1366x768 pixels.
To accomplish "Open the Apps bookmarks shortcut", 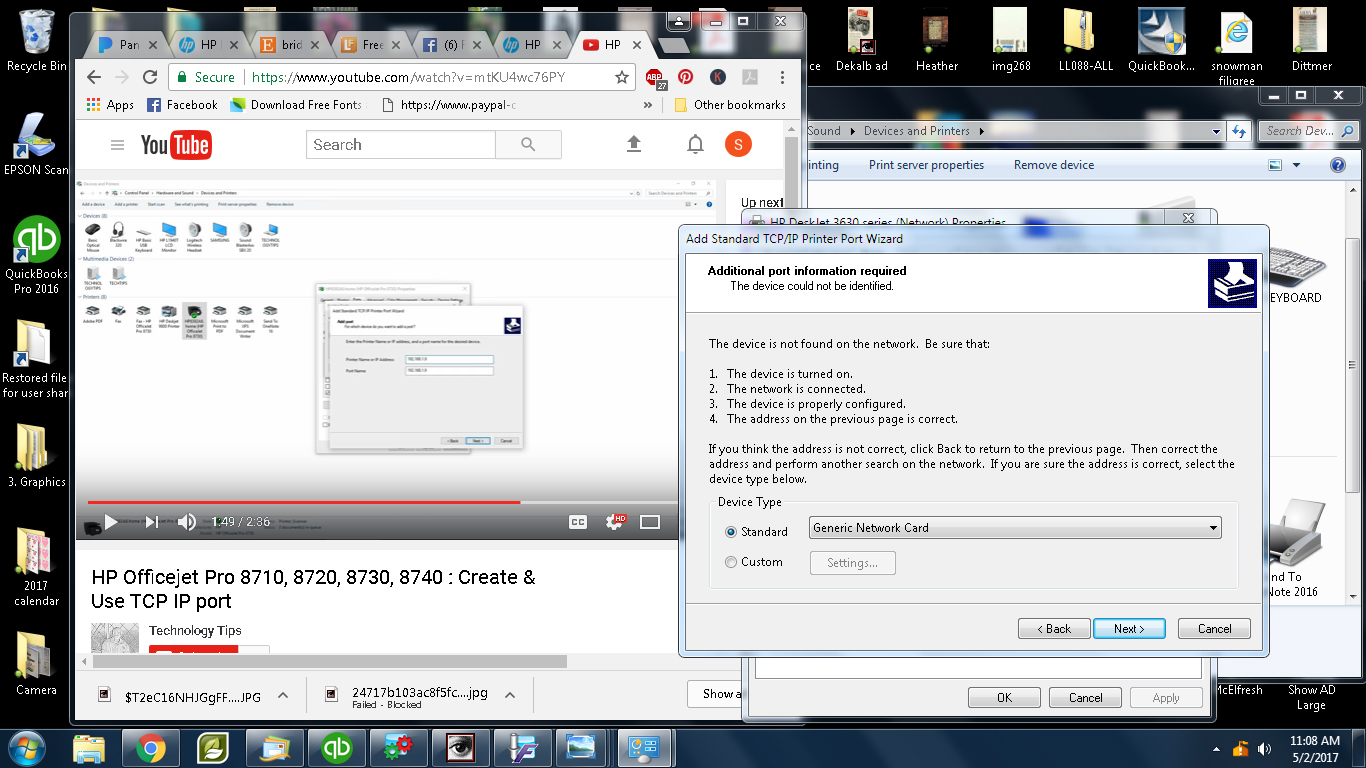I will [110, 105].
